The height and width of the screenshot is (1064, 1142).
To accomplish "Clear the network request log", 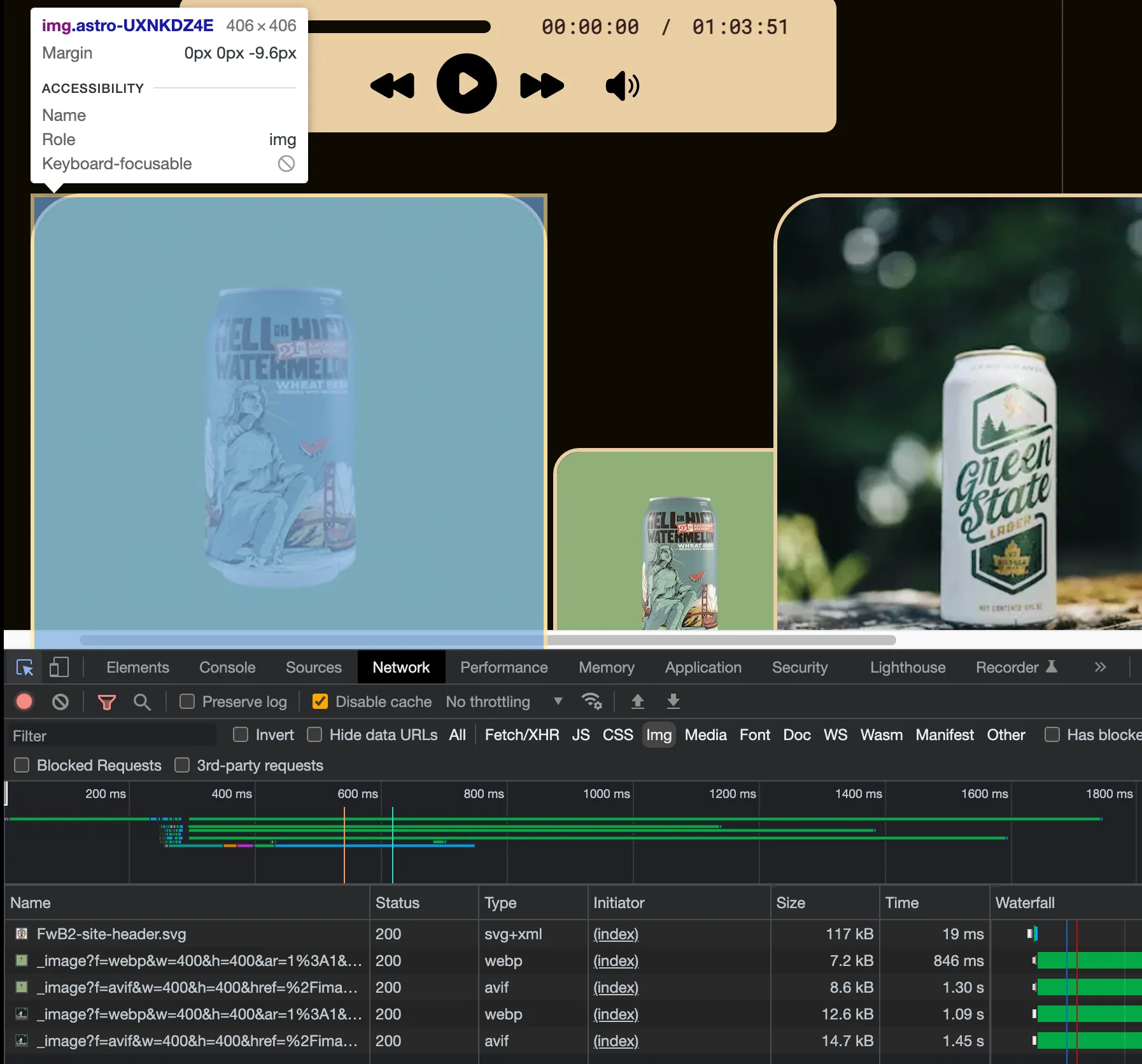I will click(x=60, y=701).
